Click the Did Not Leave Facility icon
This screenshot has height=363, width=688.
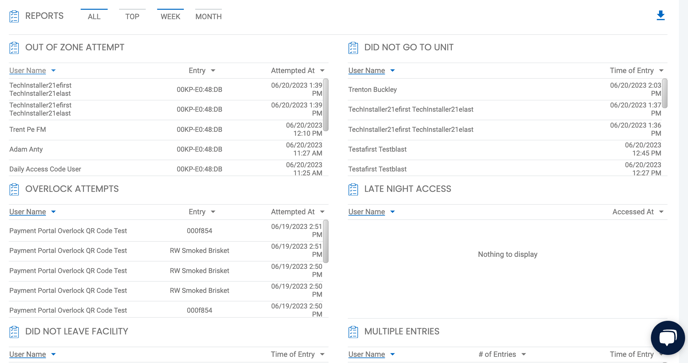click(x=14, y=332)
